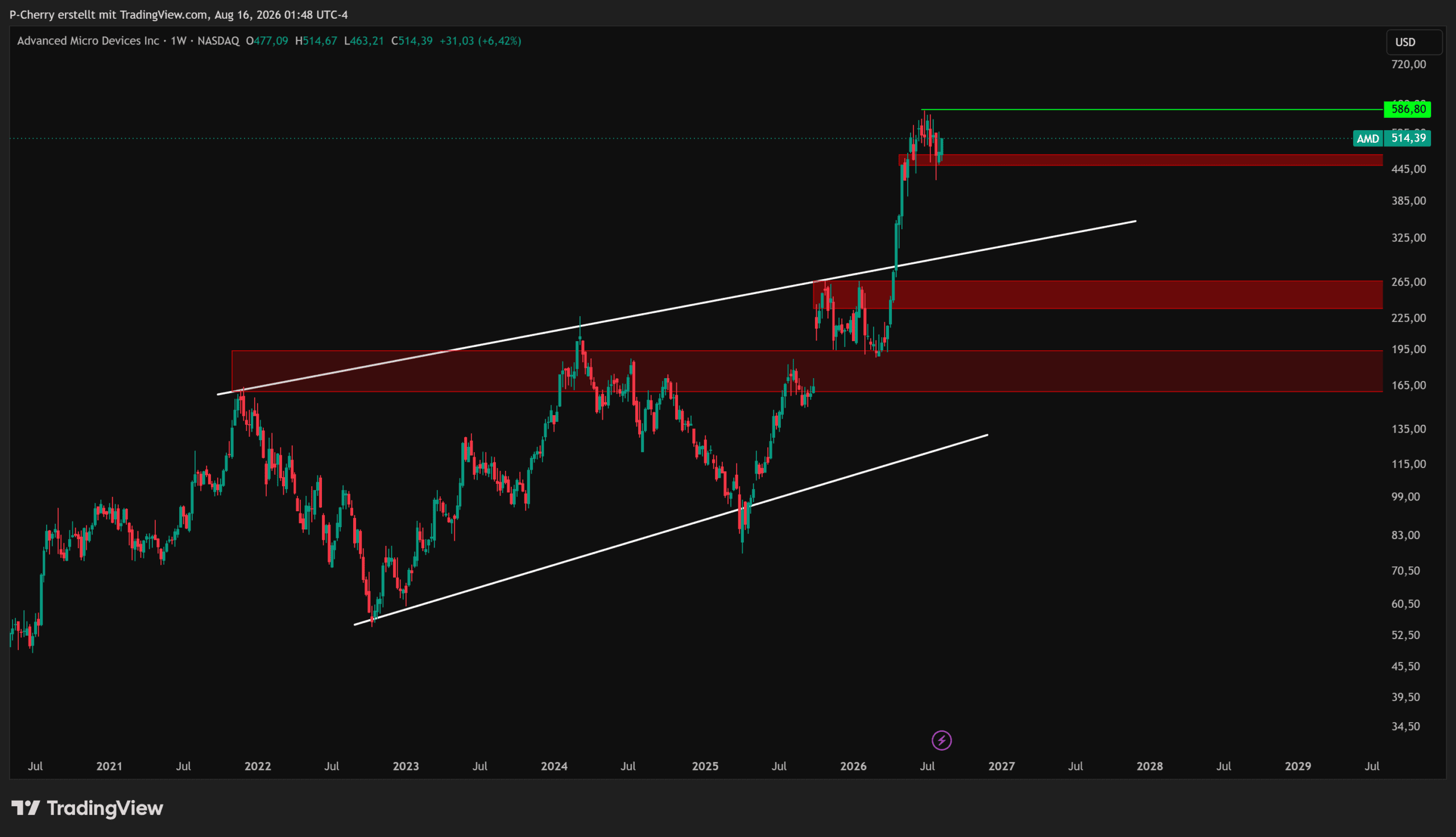Screen dimensions: 1456x837
Task: Click the 2025 label on the time axis
Action: 705,766
